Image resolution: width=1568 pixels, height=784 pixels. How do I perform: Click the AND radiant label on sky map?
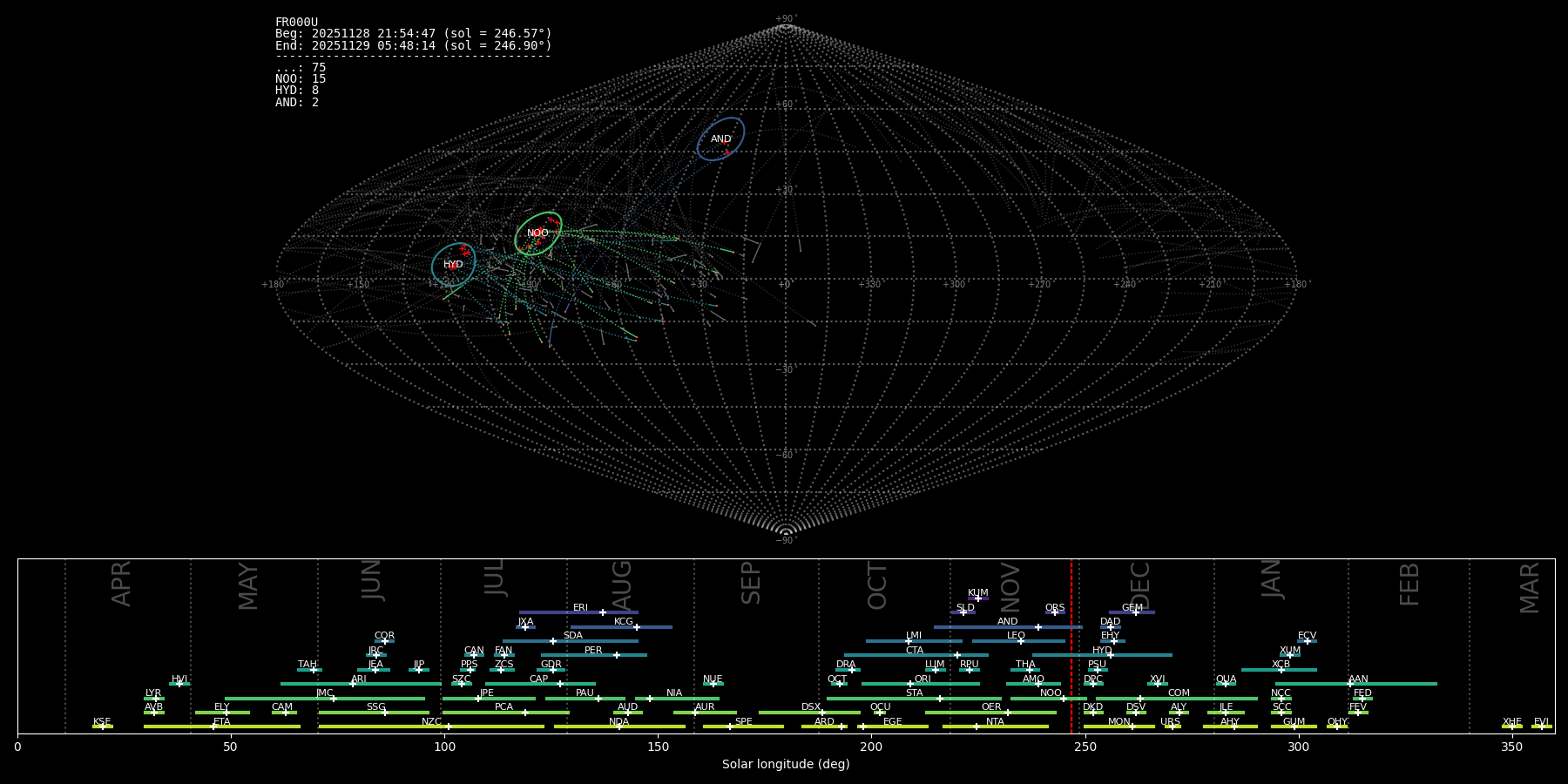click(x=720, y=139)
